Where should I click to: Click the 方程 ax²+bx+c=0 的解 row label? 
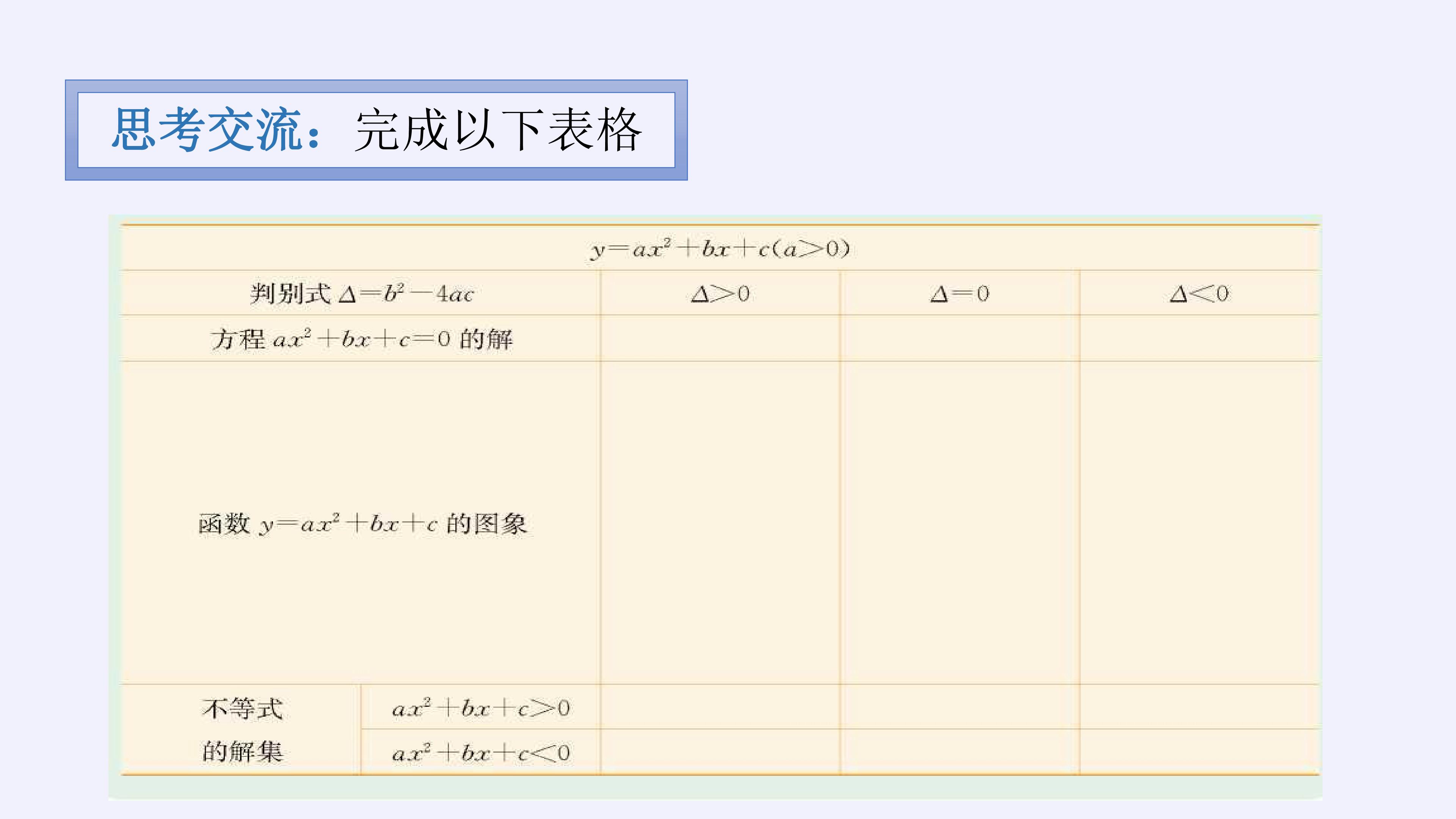(361, 339)
